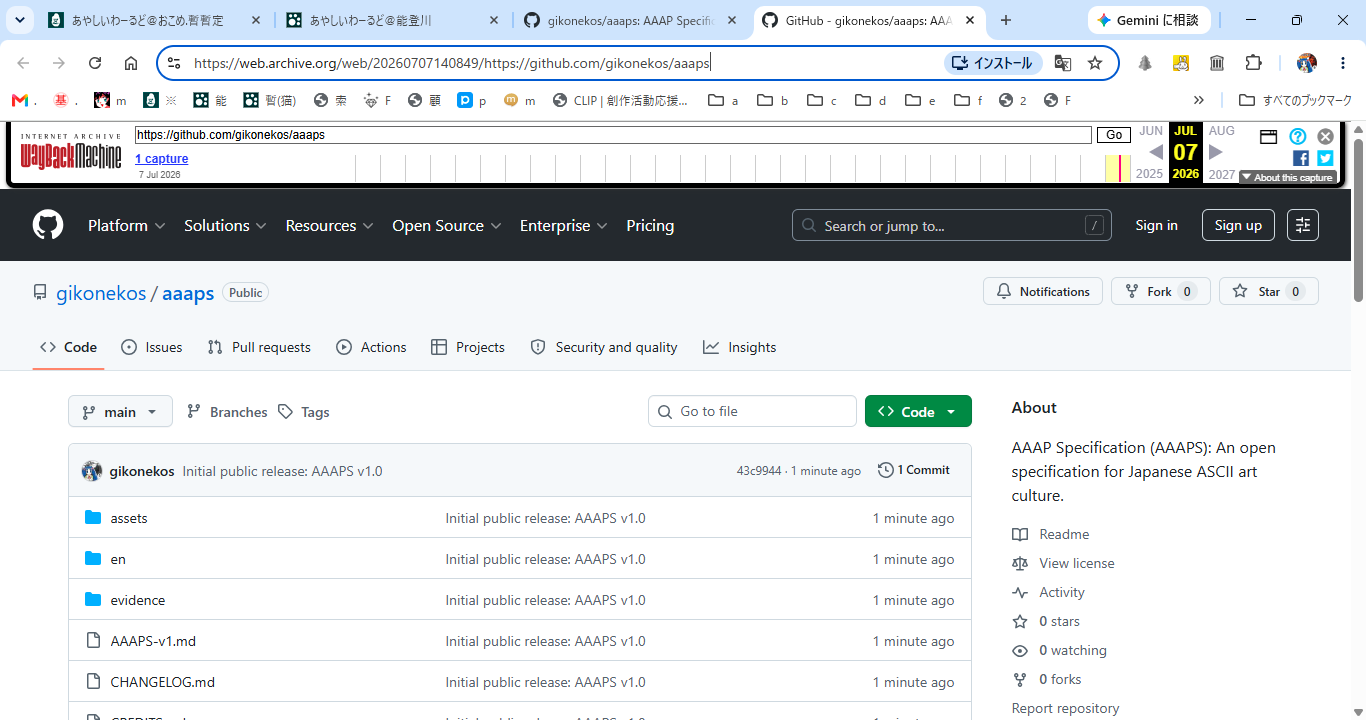Image resolution: width=1366 pixels, height=720 pixels.
Task: Open the assets folder
Action: tap(129, 518)
